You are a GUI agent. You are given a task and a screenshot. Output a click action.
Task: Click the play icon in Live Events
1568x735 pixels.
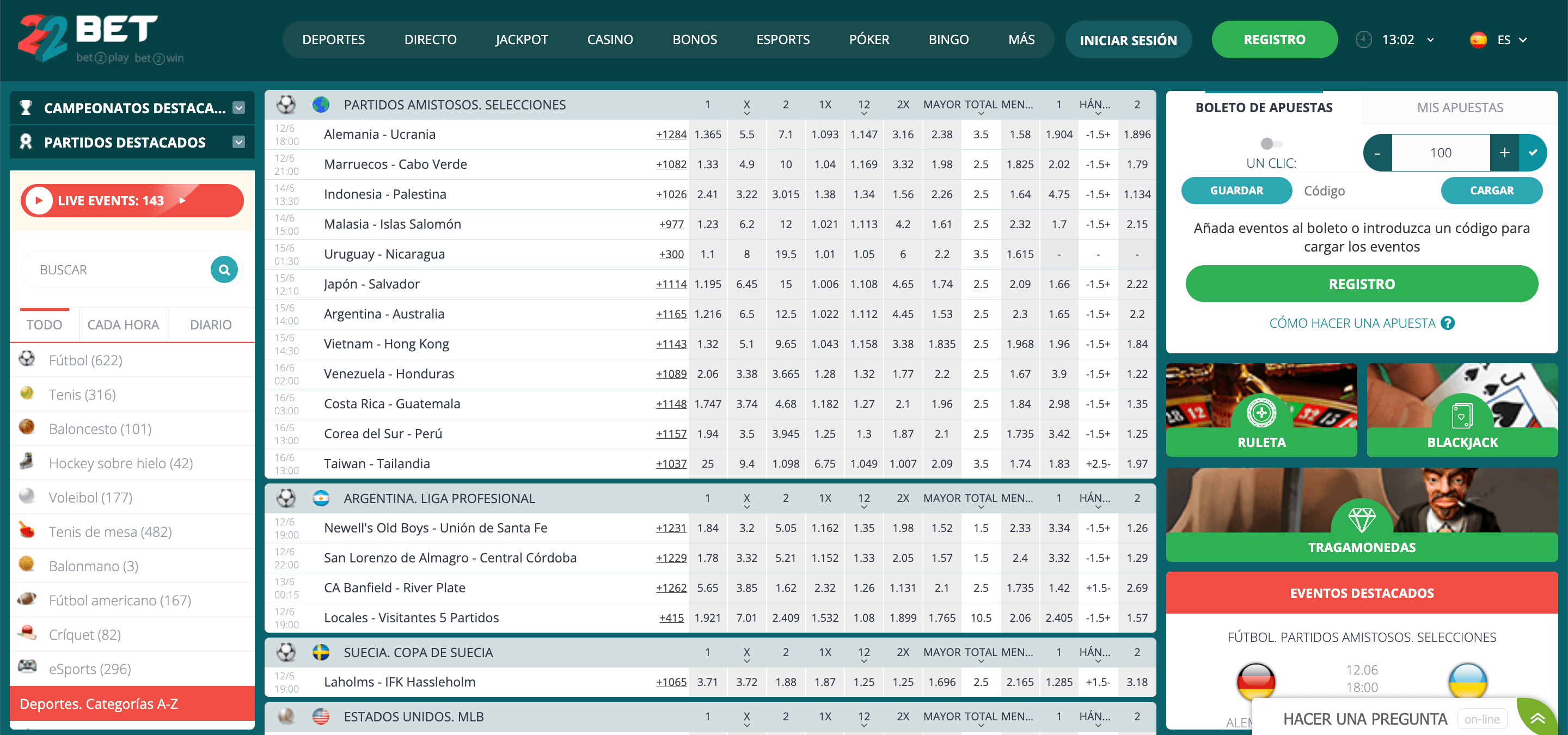click(x=39, y=201)
